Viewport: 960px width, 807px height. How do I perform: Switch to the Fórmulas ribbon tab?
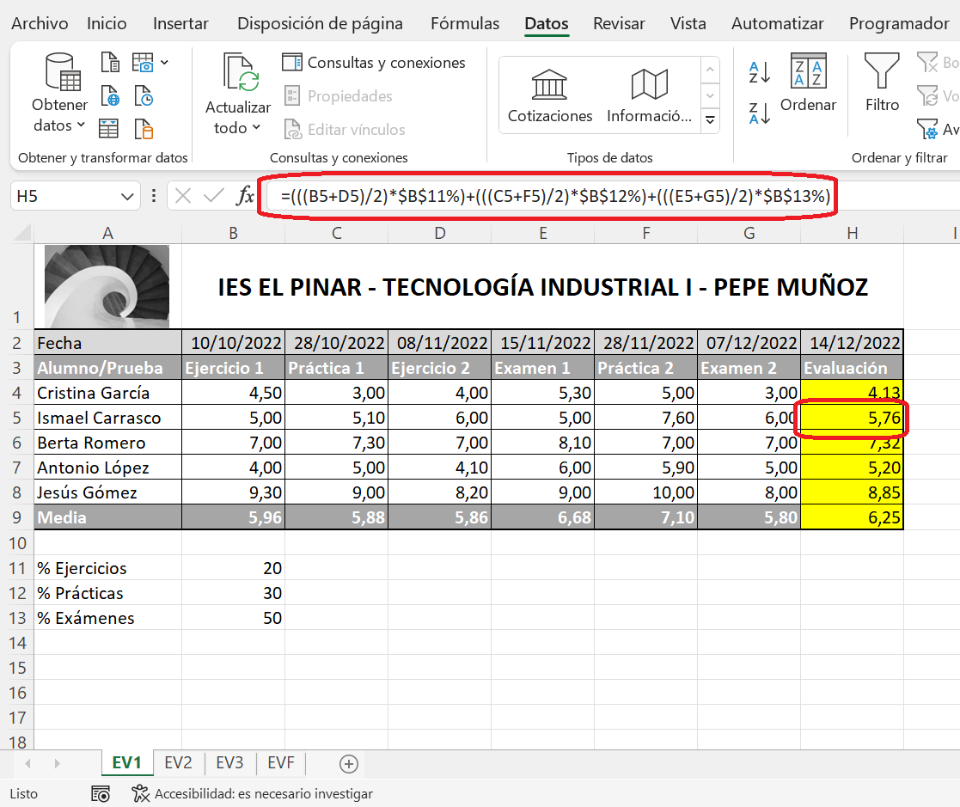tap(464, 23)
